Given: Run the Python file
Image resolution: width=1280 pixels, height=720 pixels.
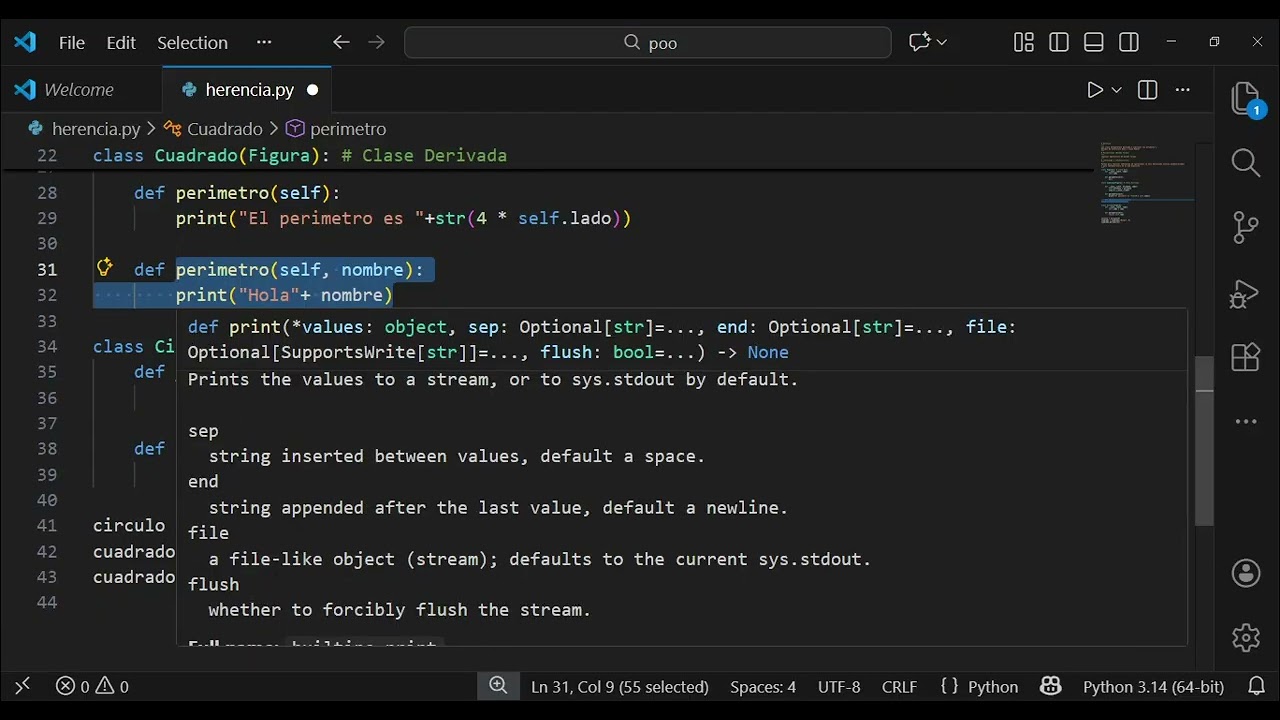Looking at the screenshot, I should [1095, 90].
